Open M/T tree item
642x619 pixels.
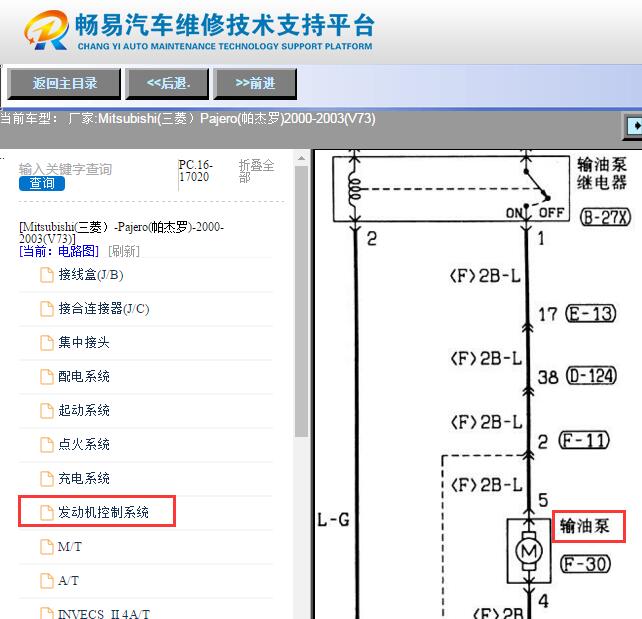70,547
